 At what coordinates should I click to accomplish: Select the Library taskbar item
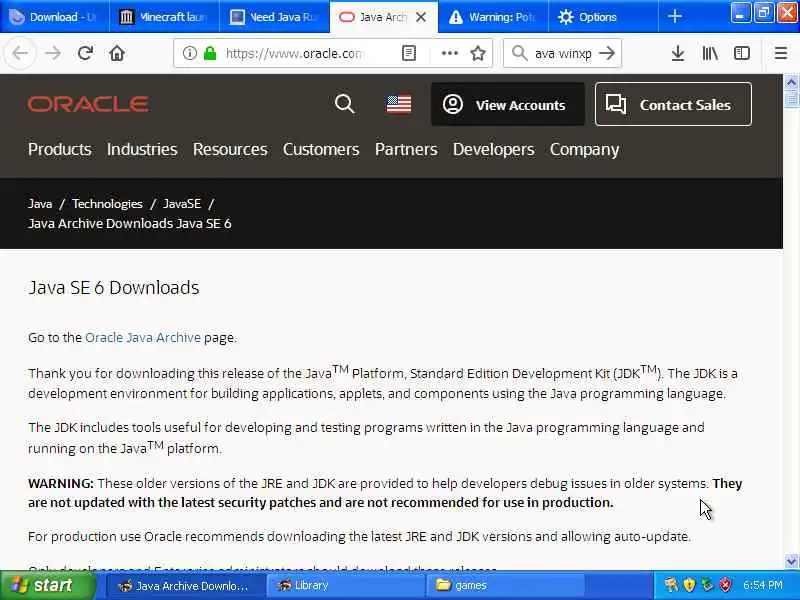click(345, 585)
